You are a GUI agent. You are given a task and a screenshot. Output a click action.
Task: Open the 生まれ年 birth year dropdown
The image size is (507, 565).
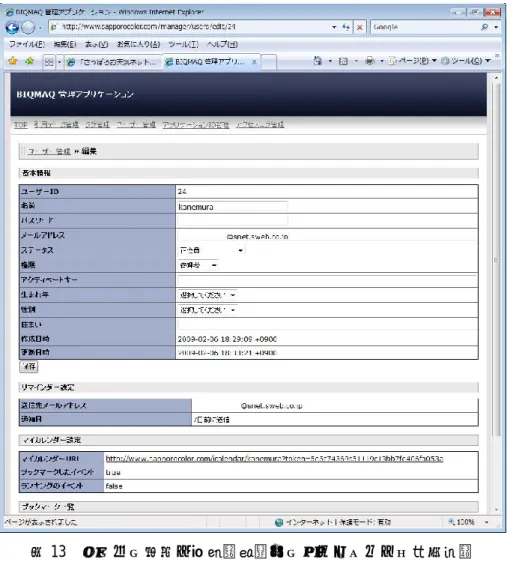click(x=208, y=295)
